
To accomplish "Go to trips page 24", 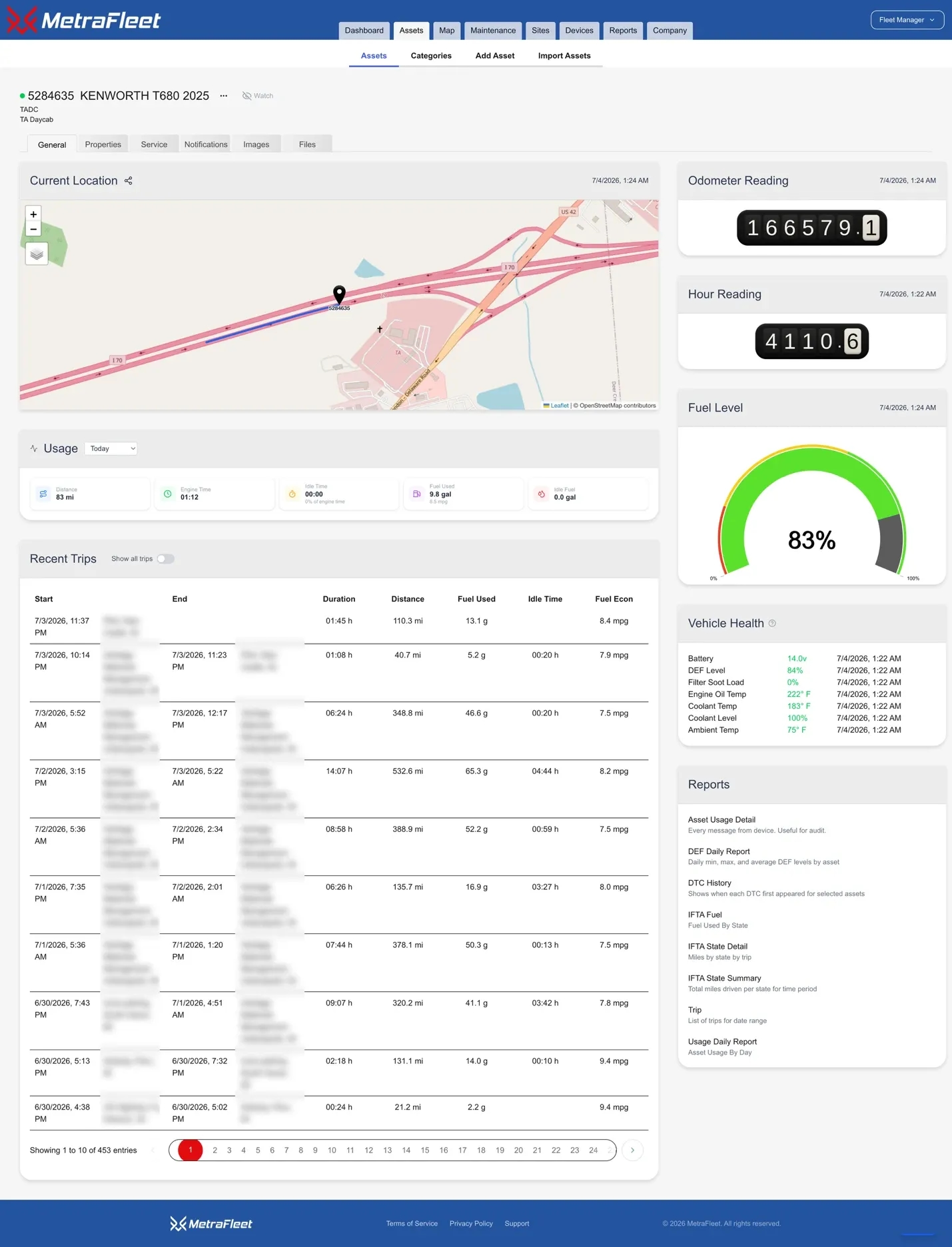I will point(593,1150).
